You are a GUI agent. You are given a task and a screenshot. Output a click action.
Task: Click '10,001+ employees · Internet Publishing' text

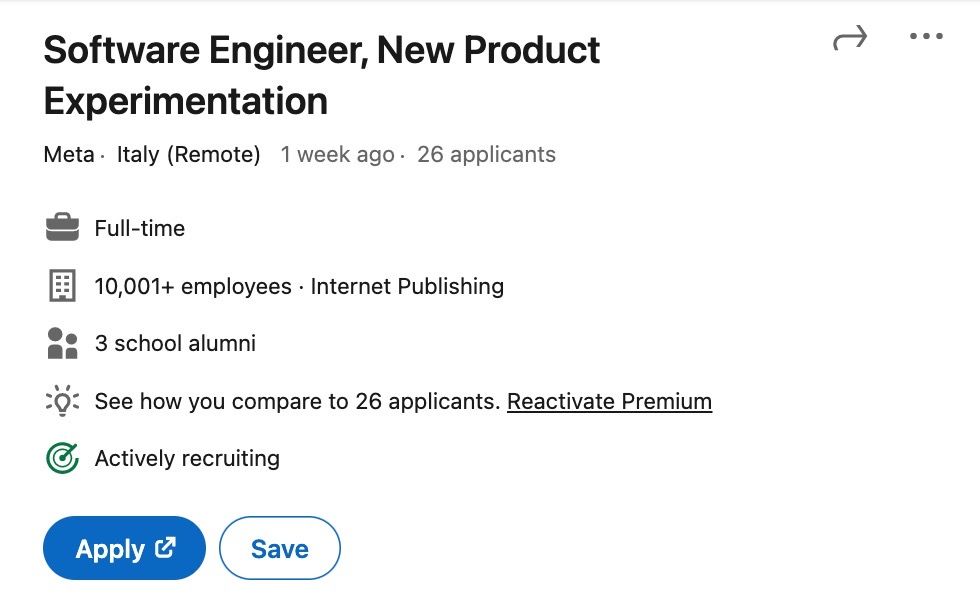[x=299, y=287]
